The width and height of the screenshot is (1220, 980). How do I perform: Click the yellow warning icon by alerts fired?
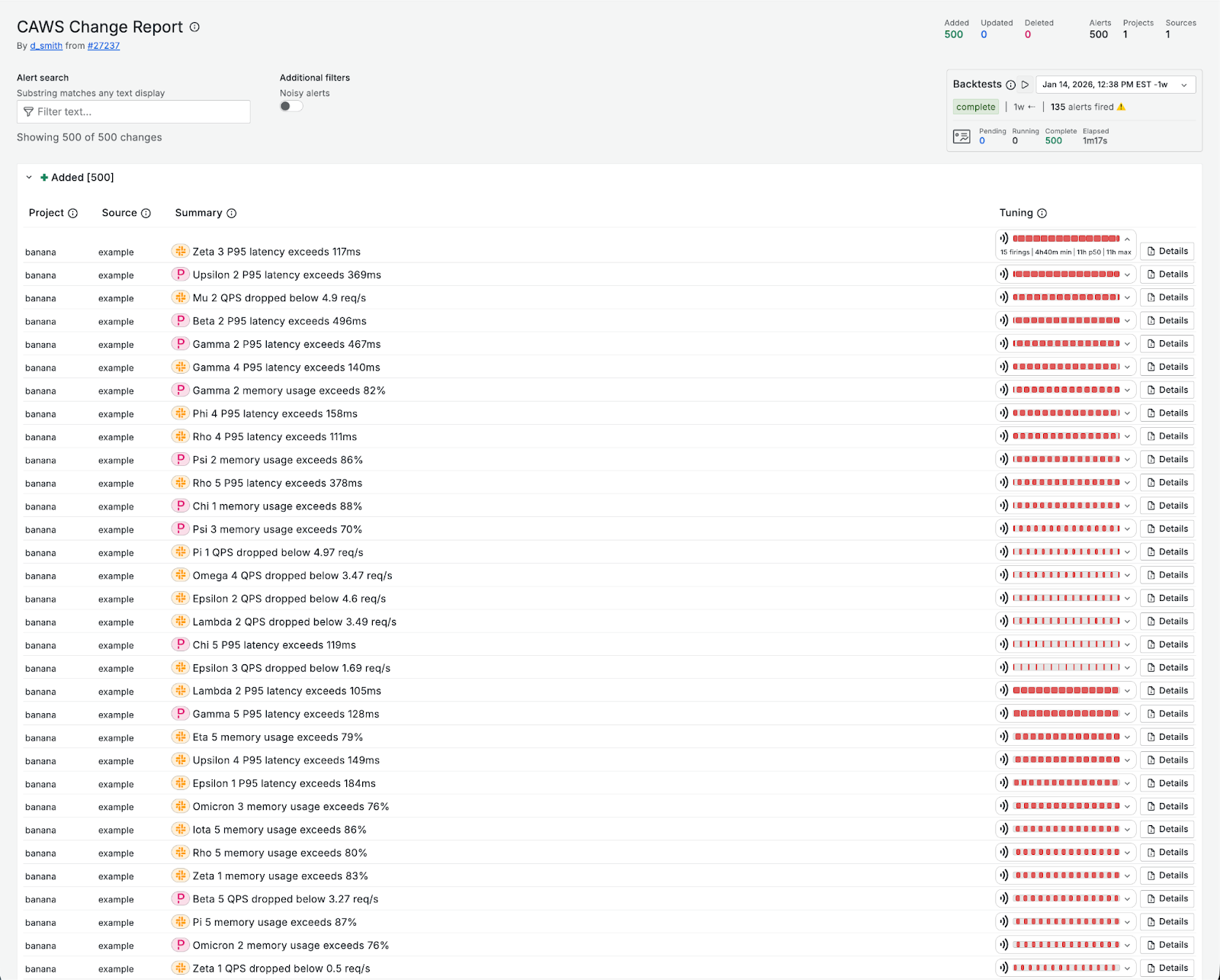pos(1121,107)
